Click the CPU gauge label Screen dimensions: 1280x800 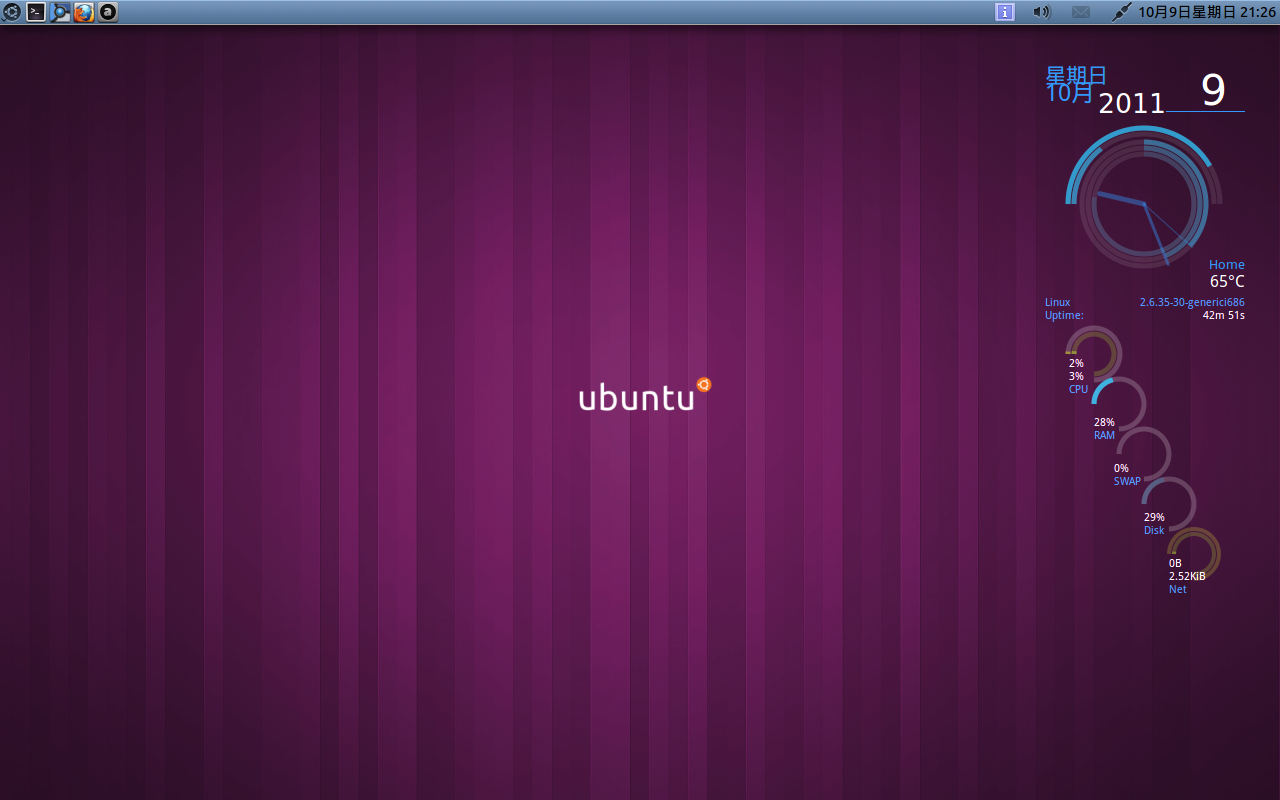[x=1078, y=389]
